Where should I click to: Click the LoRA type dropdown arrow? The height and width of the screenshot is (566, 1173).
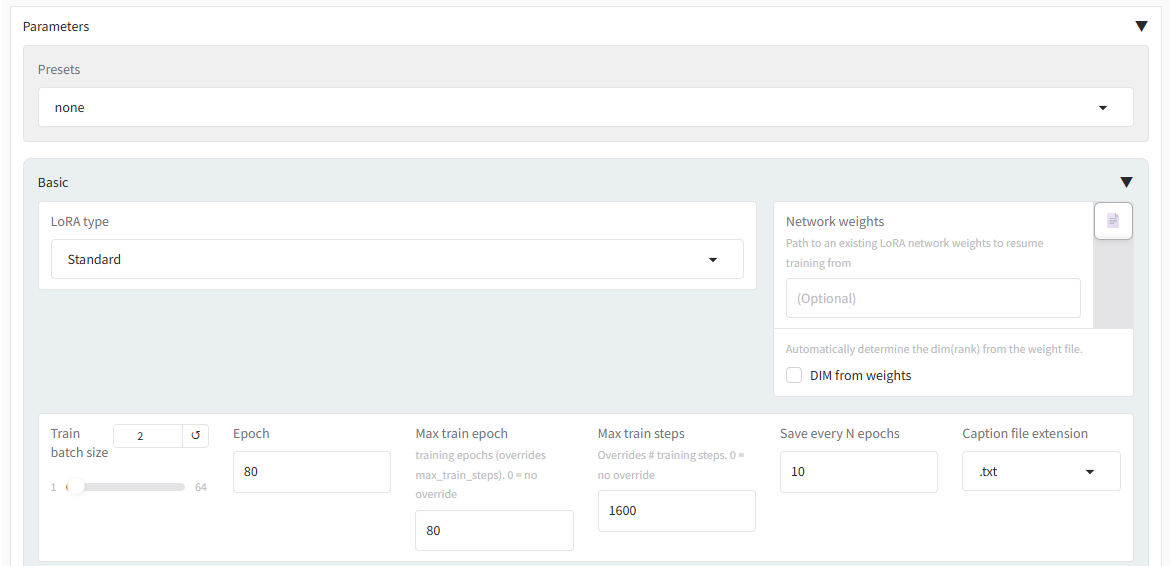point(713,260)
